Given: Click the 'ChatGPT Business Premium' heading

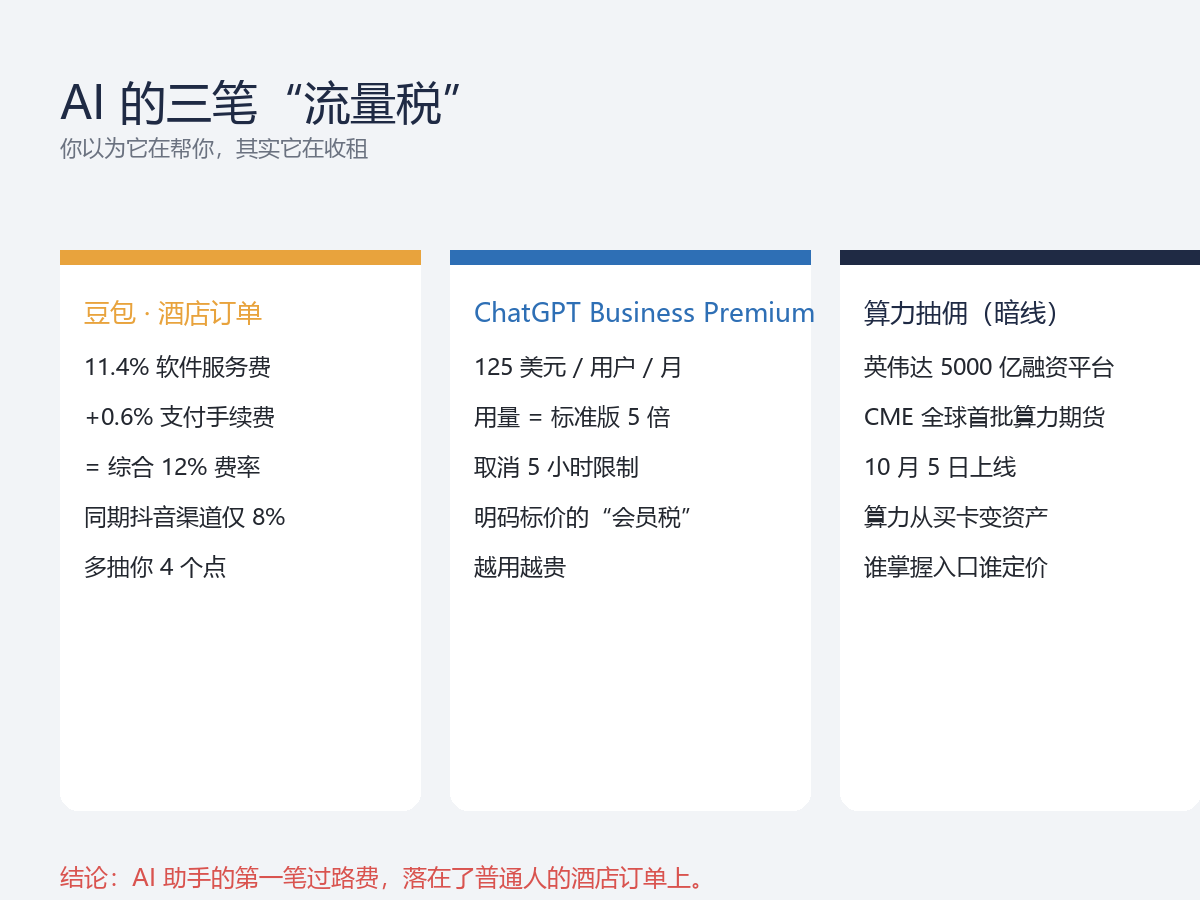Looking at the screenshot, I should coord(644,313).
